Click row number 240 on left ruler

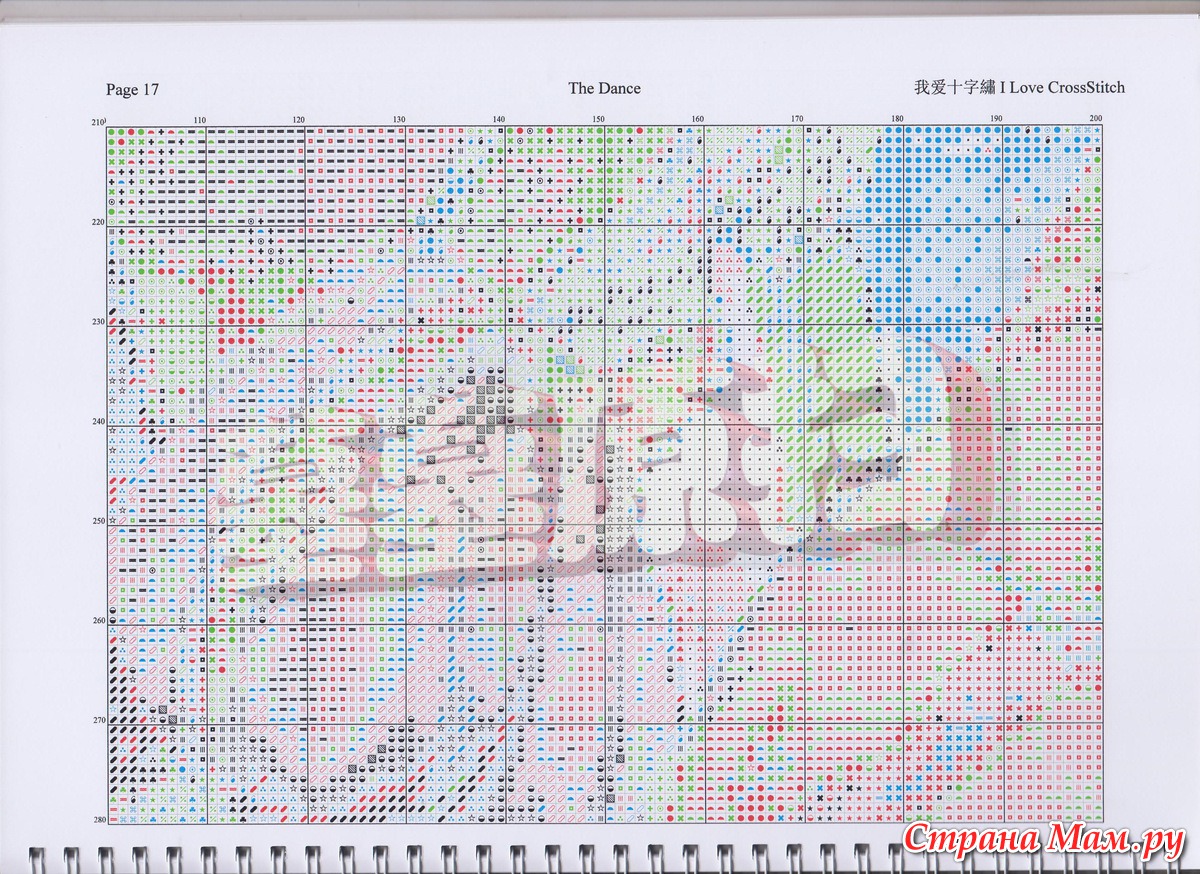click(x=97, y=421)
